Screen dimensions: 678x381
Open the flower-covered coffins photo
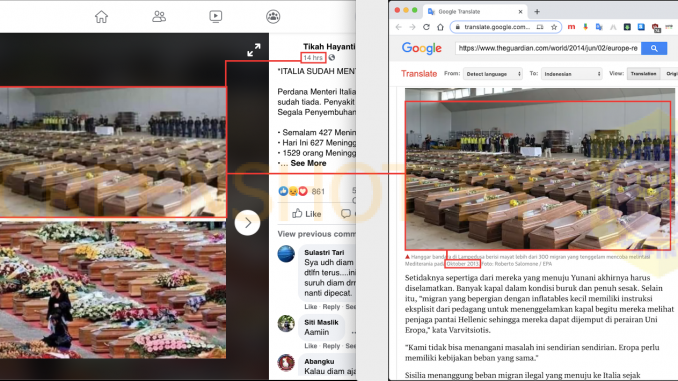[x=113, y=290]
